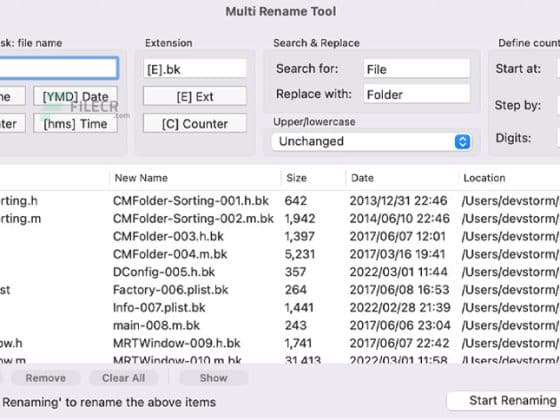Edit the Extension field containing [E].bk
This screenshot has height=420, width=560.
(195, 69)
